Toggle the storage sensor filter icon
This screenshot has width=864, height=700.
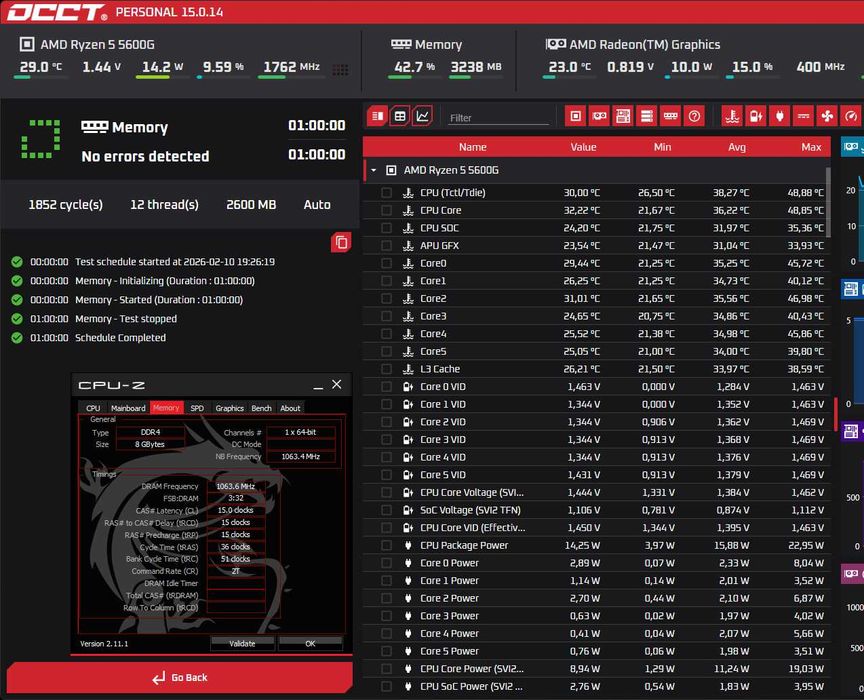[x=646, y=116]
